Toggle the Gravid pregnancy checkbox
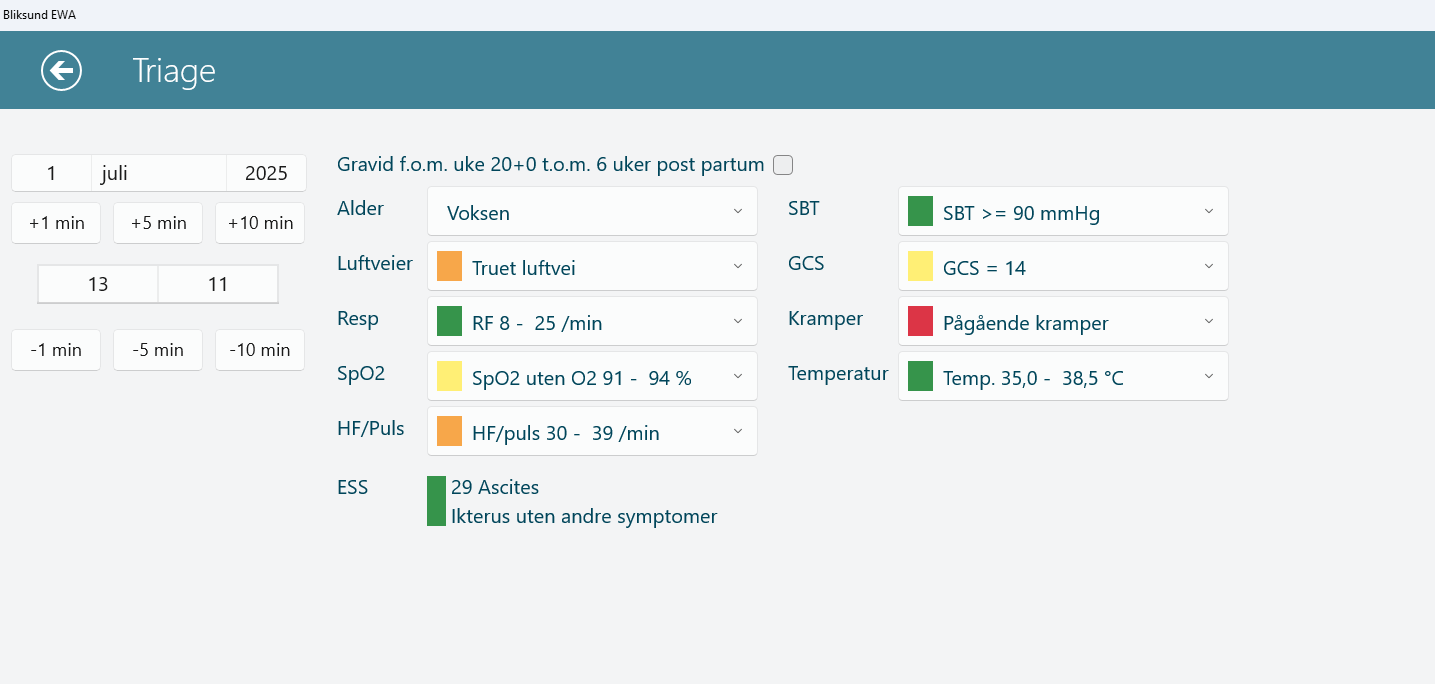The height and width of the screenshot is (684, 1435). tap(783, 165)
